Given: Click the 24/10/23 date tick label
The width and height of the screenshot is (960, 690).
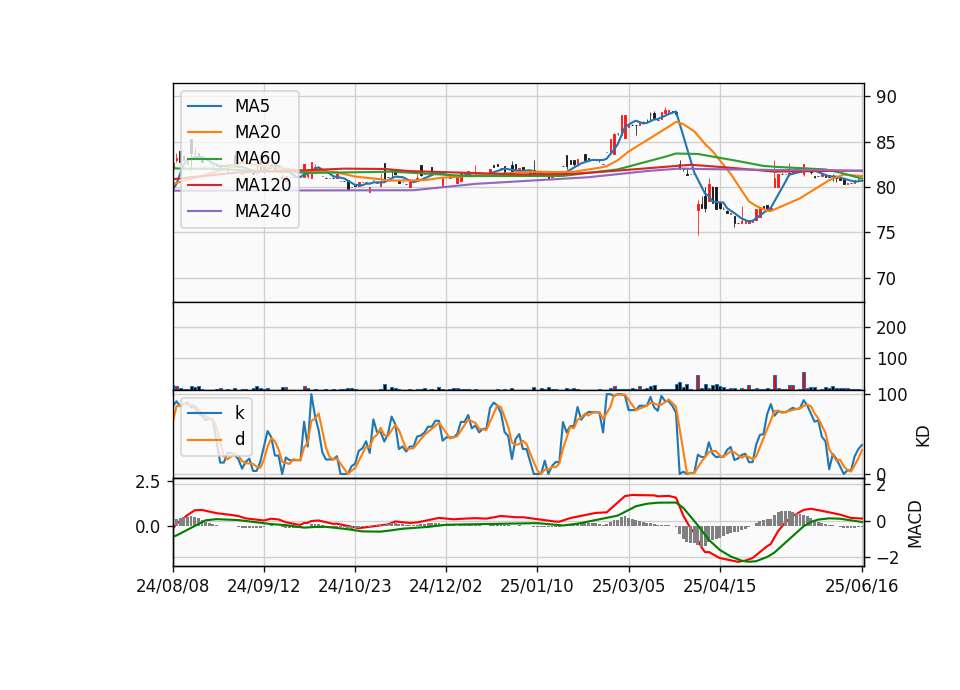Looking at the screenshot, I should [354, 586].
